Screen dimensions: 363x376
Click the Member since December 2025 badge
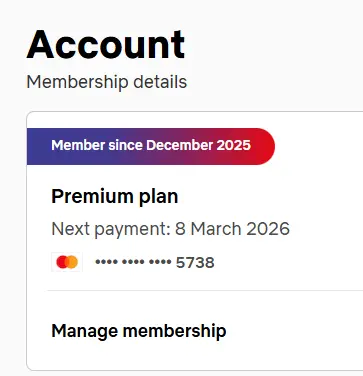coord(151,146)
